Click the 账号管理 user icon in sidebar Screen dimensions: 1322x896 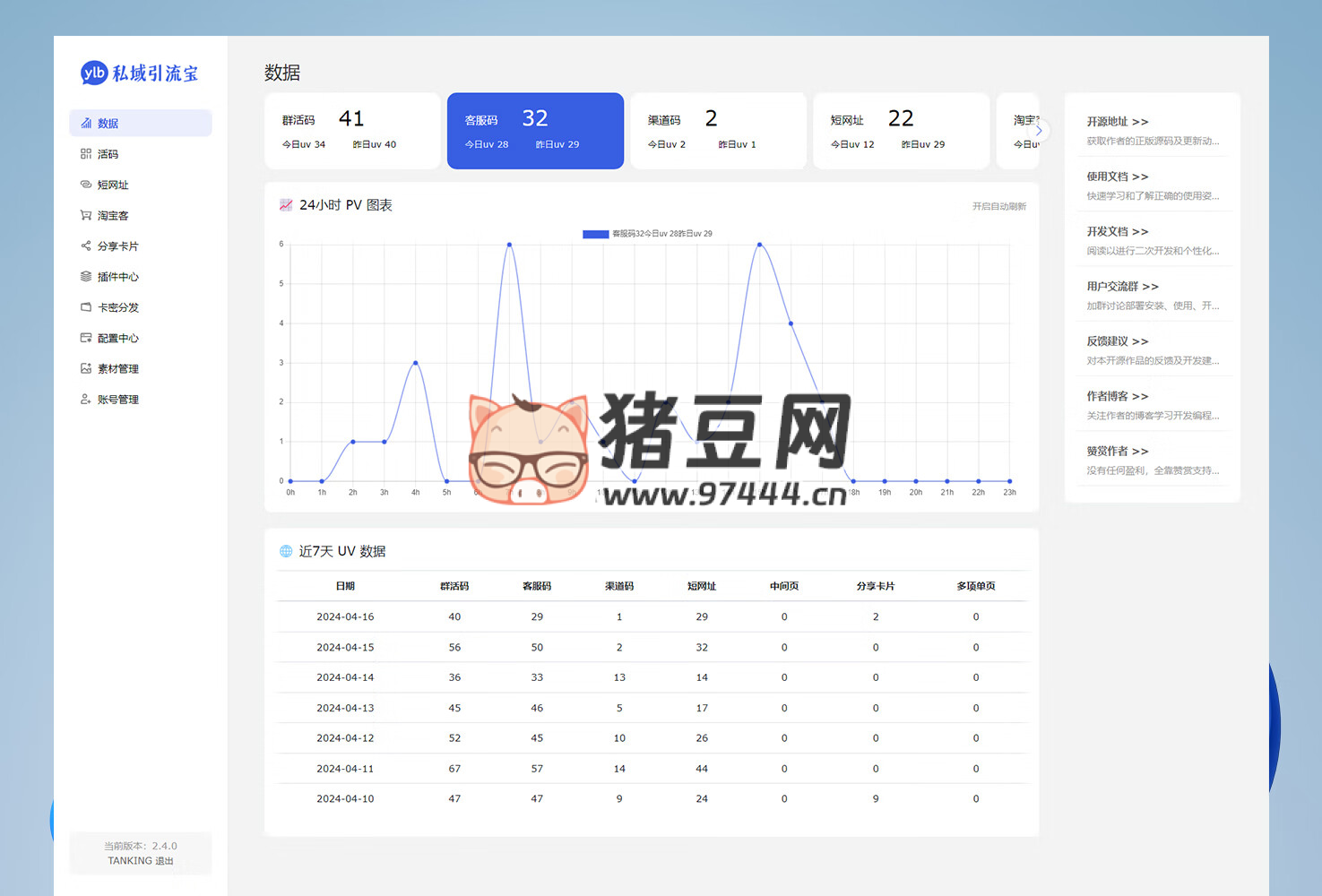coord(86,399)
